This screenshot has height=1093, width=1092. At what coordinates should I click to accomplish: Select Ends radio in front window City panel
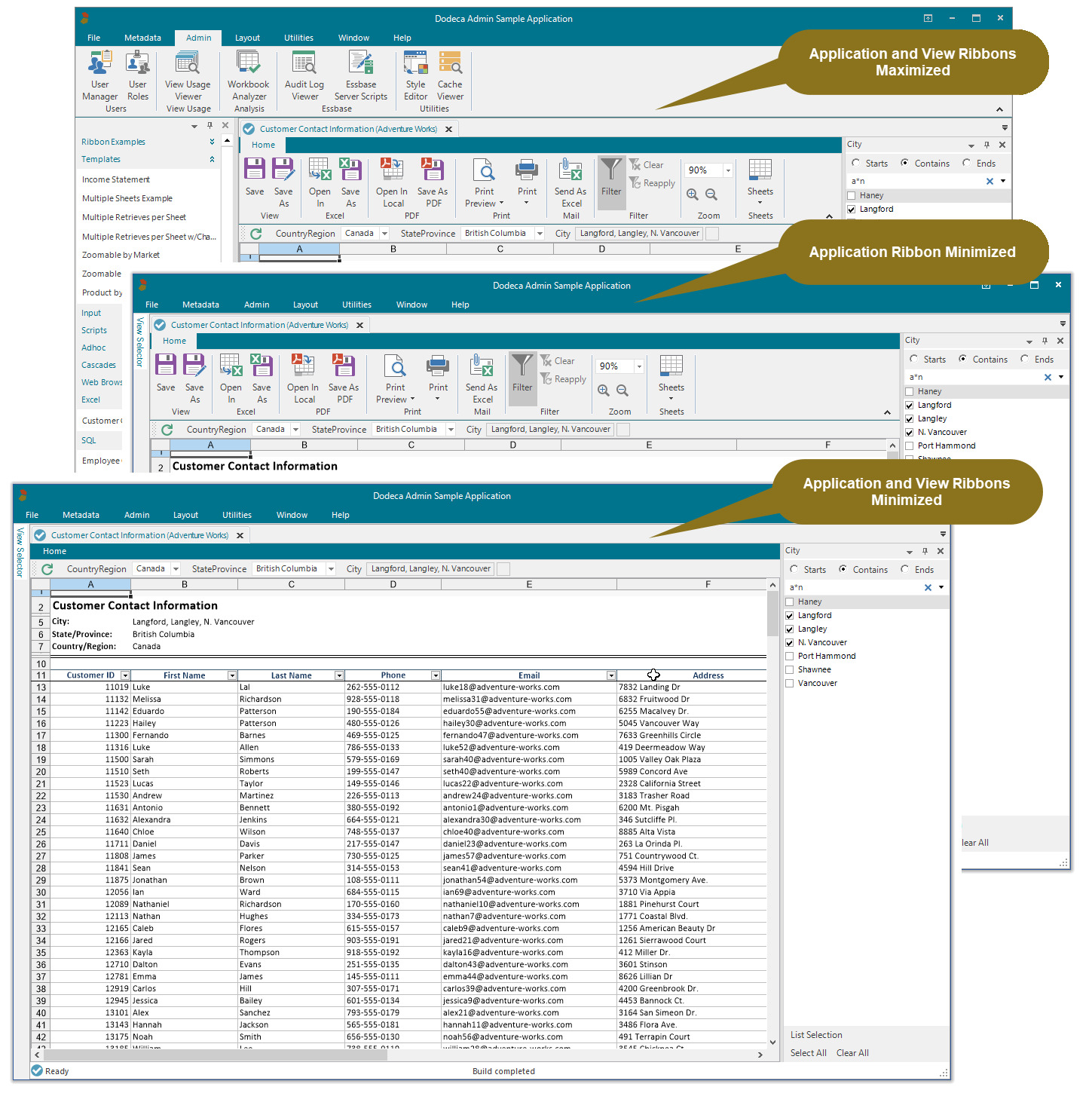point(904,569)
